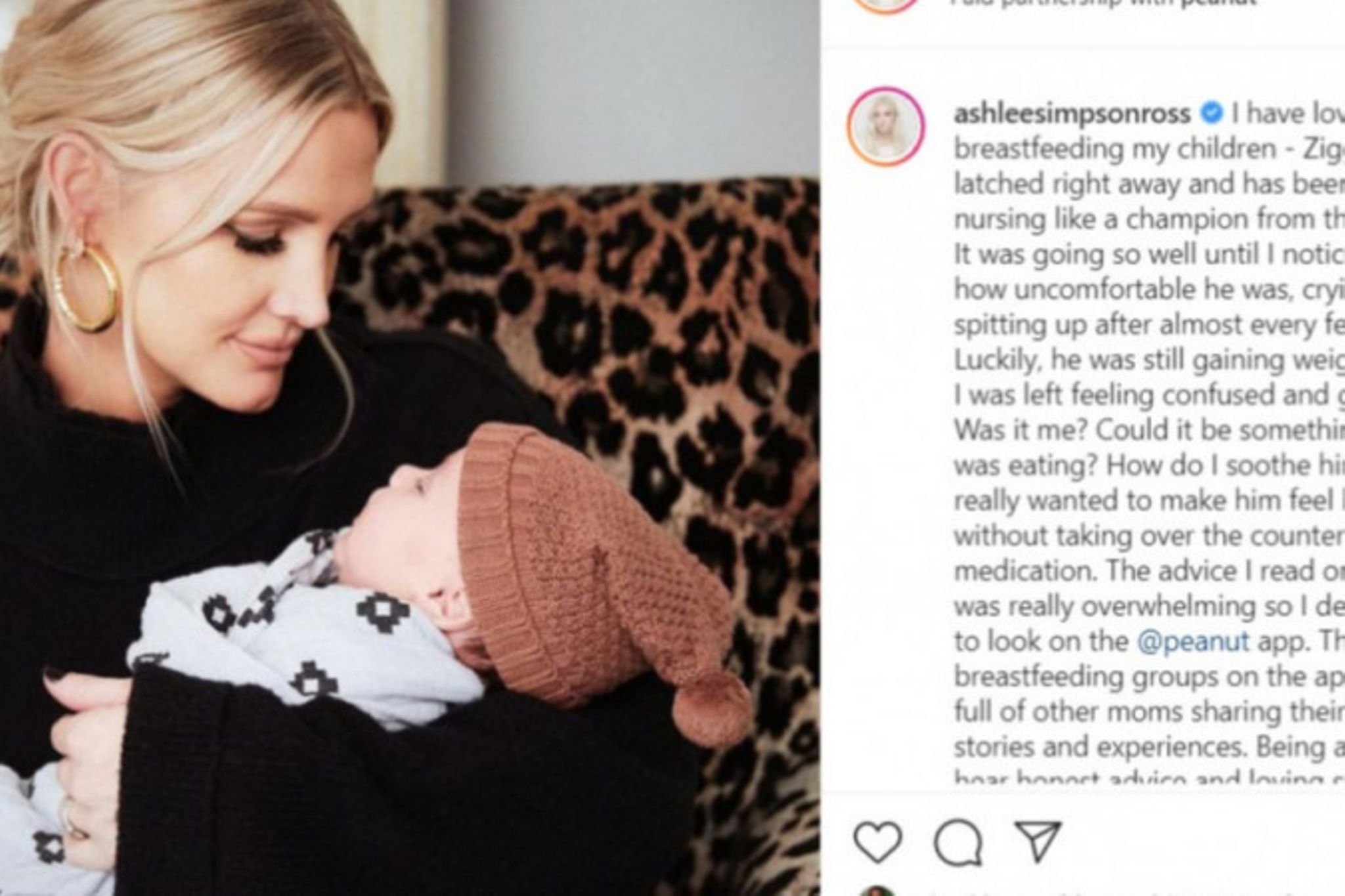Click the caption line starting 'Luckily, he was still'

pyautogui.click(x=1149, y=360)
